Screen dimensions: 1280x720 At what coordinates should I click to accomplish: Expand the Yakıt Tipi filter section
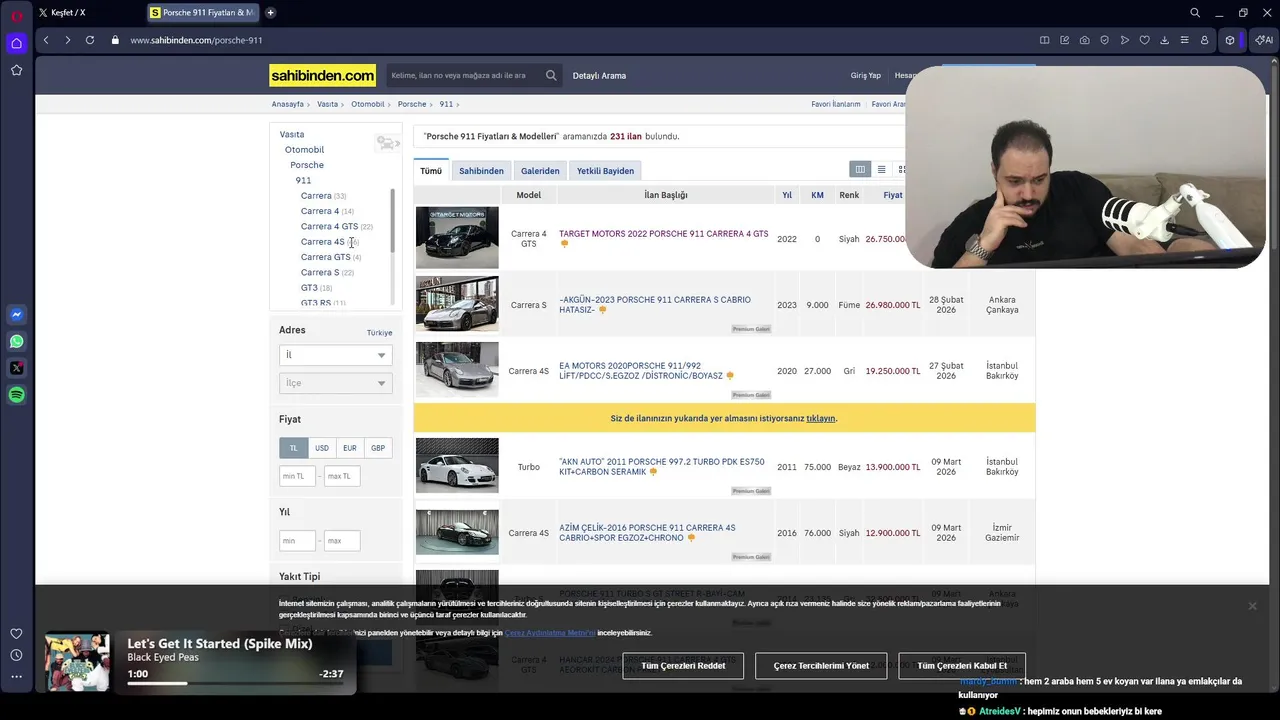click(x=300, y=576)
